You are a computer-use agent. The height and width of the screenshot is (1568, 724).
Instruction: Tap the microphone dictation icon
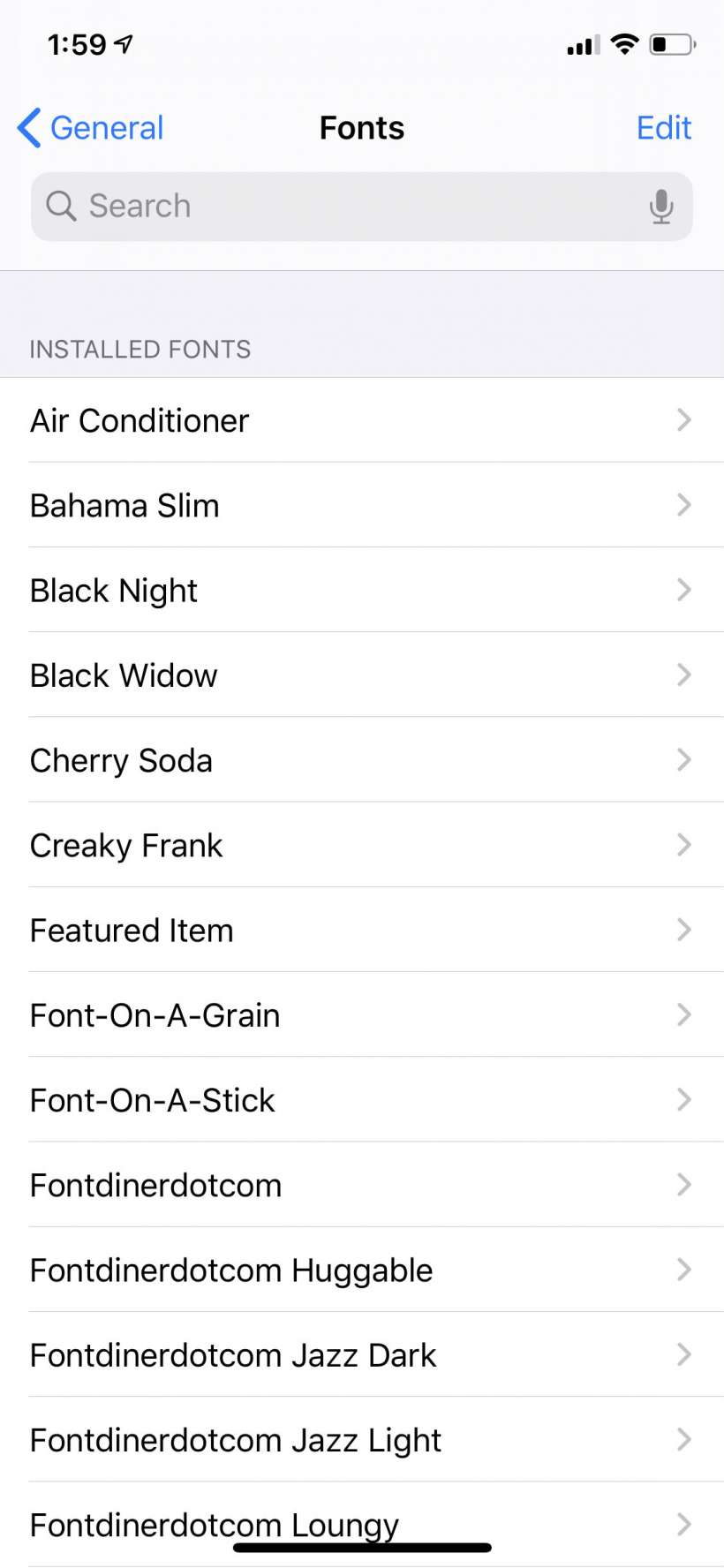tap(660, 207)
